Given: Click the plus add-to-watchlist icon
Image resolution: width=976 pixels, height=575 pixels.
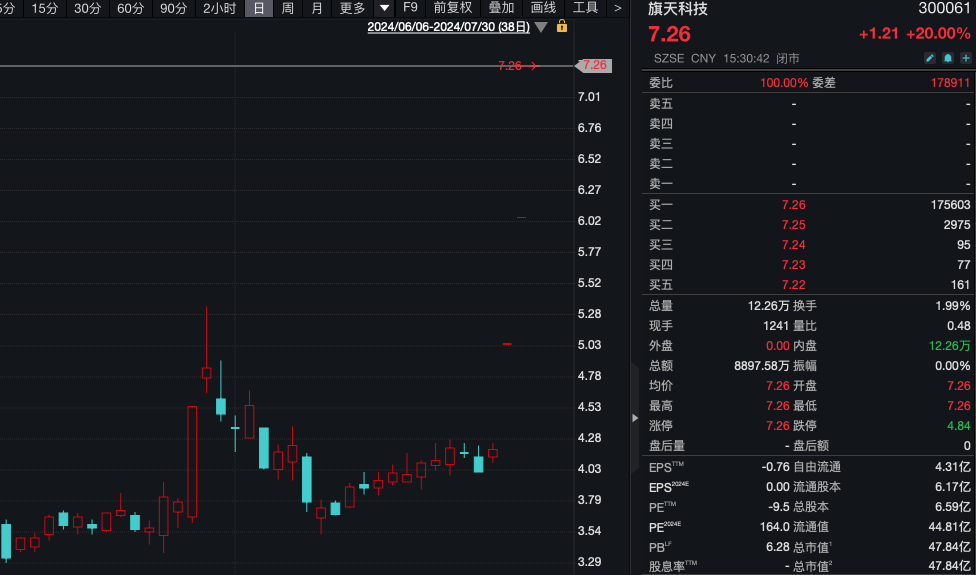Looking at the screenshot, I should tap(965, 59).
